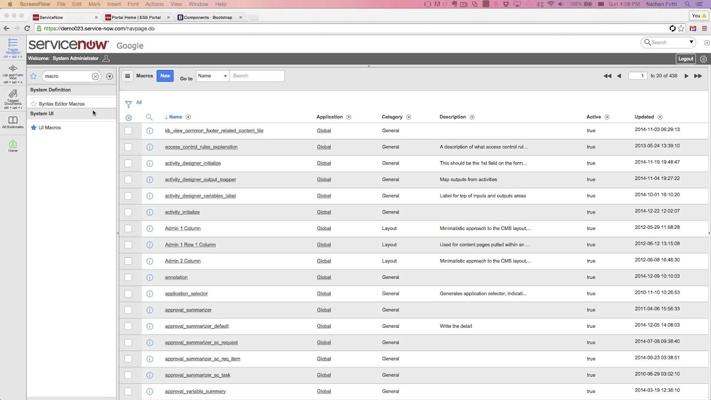Open the Edit menu in the macOS menu bar
Screen dimensions: 711x400
tap(77, 4)
